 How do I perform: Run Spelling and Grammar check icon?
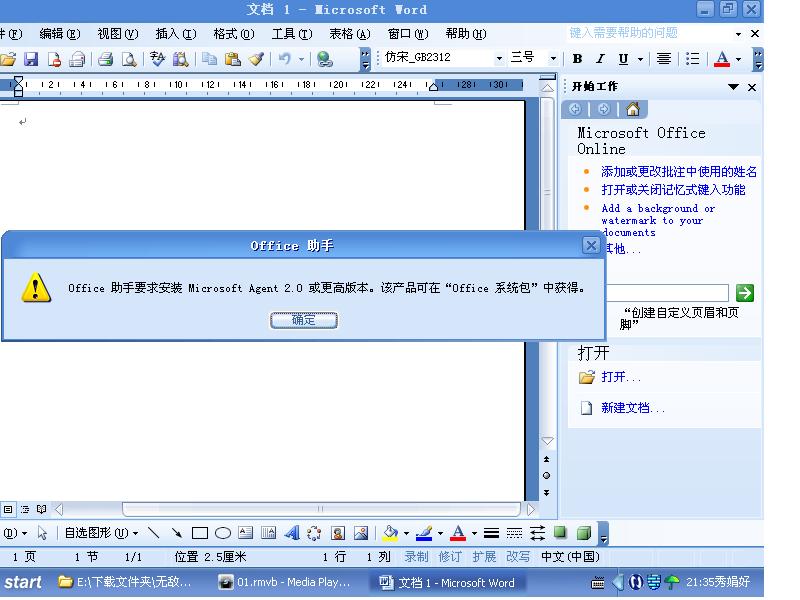[157, 59]
